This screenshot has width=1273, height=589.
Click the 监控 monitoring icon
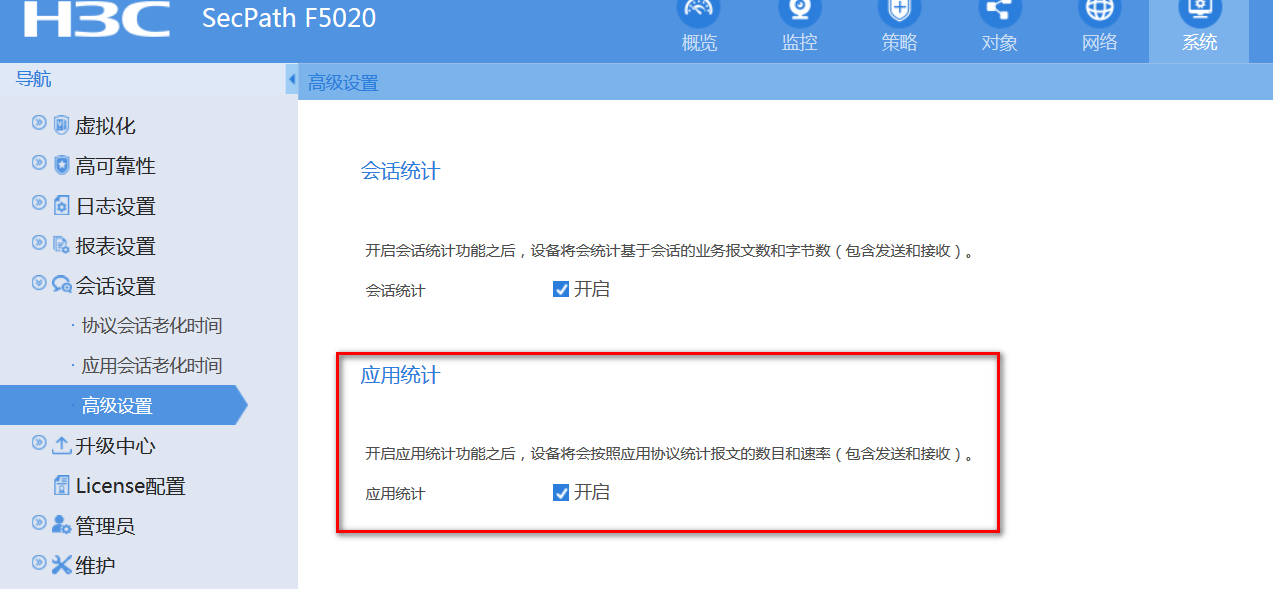[x=799, y=12]
